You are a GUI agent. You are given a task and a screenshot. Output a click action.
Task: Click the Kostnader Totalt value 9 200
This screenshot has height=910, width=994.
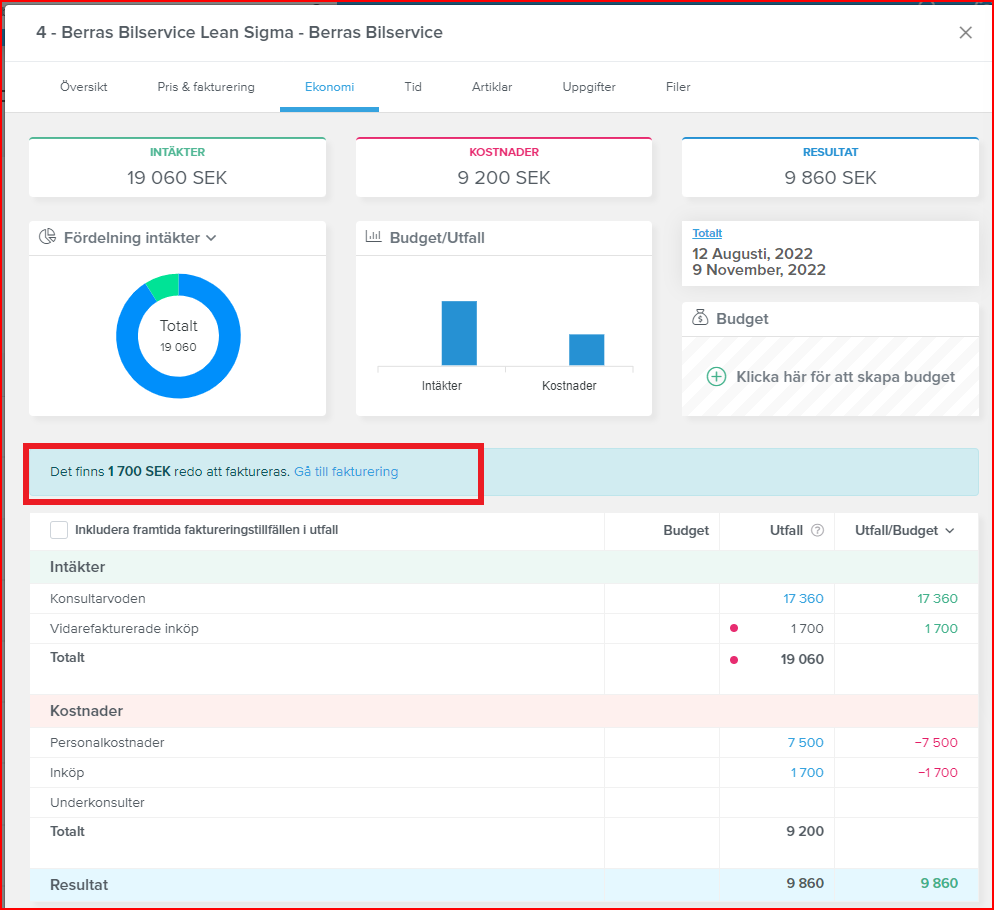coord(805,831)
